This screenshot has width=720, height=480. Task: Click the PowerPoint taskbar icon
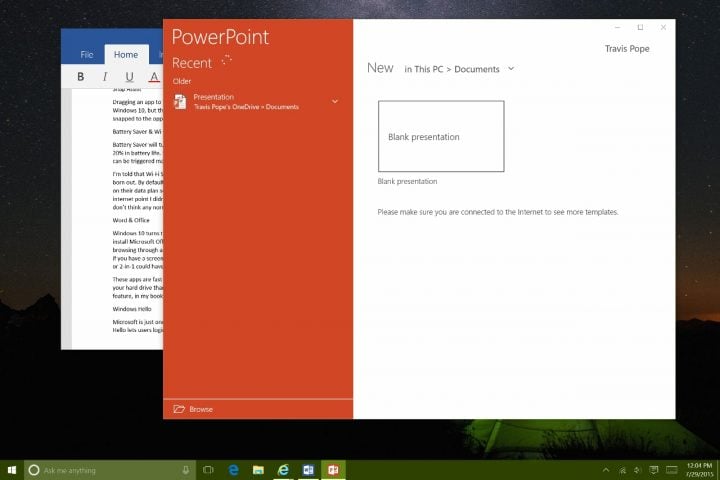(333, 470)
